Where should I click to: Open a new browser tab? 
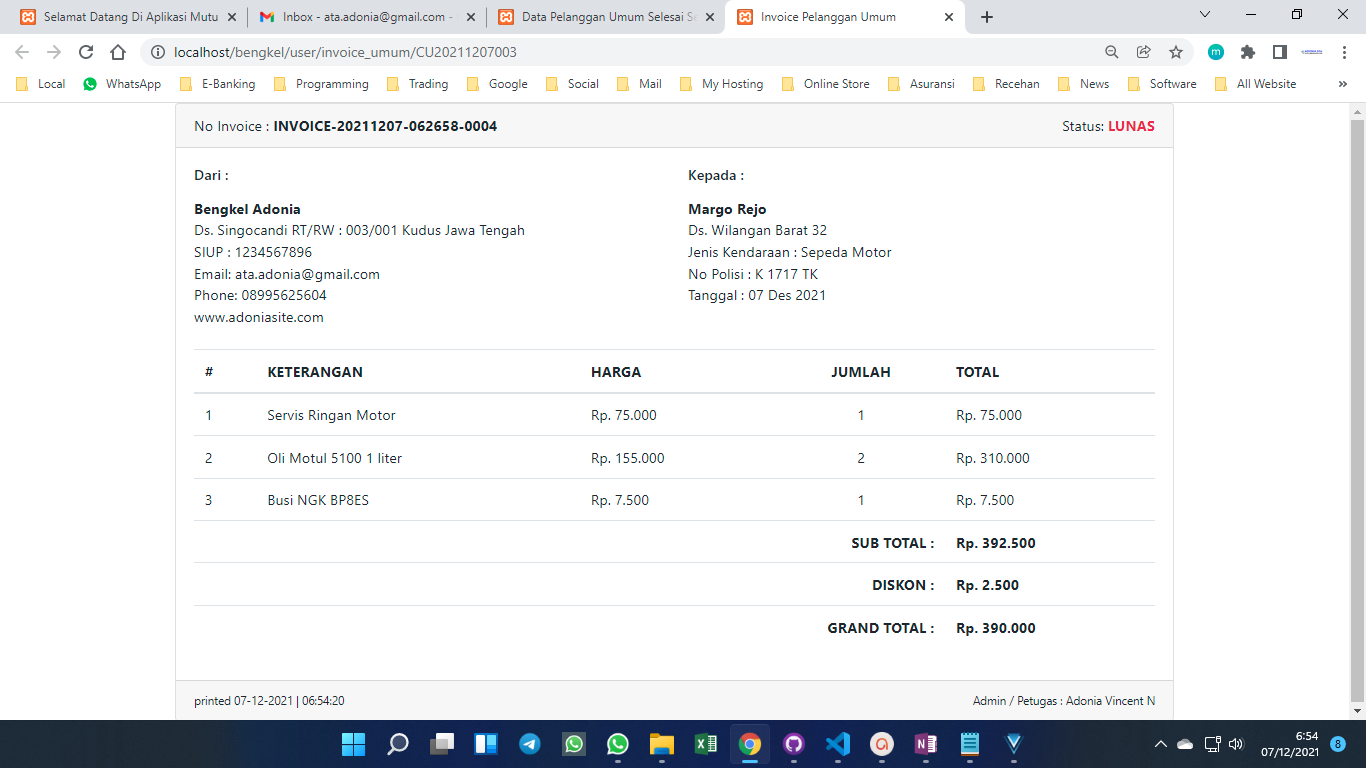coord(987,17)
